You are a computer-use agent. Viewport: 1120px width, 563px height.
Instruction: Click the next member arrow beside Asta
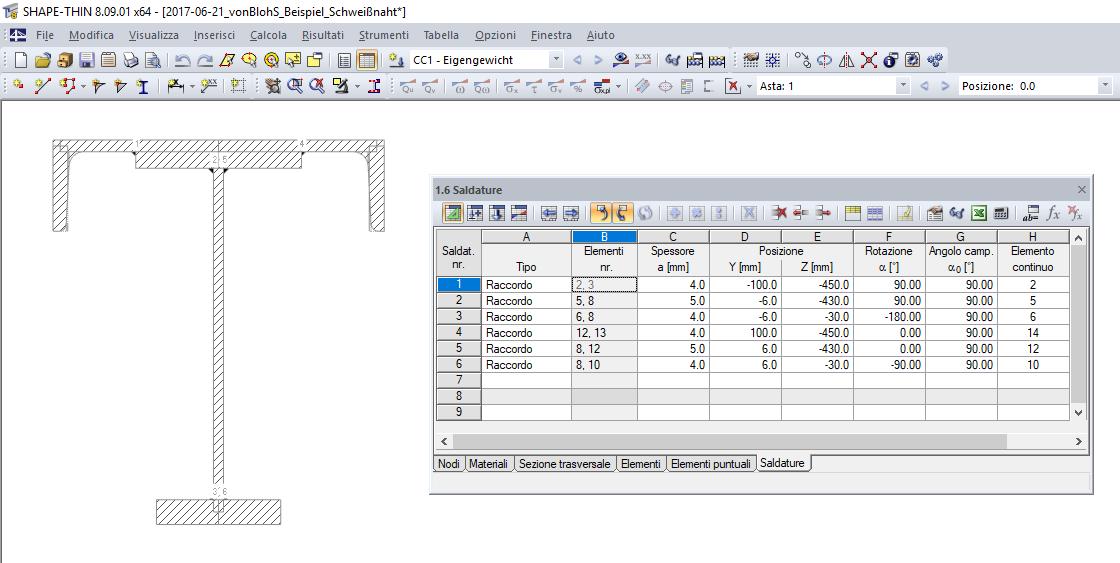click(945, 86)
